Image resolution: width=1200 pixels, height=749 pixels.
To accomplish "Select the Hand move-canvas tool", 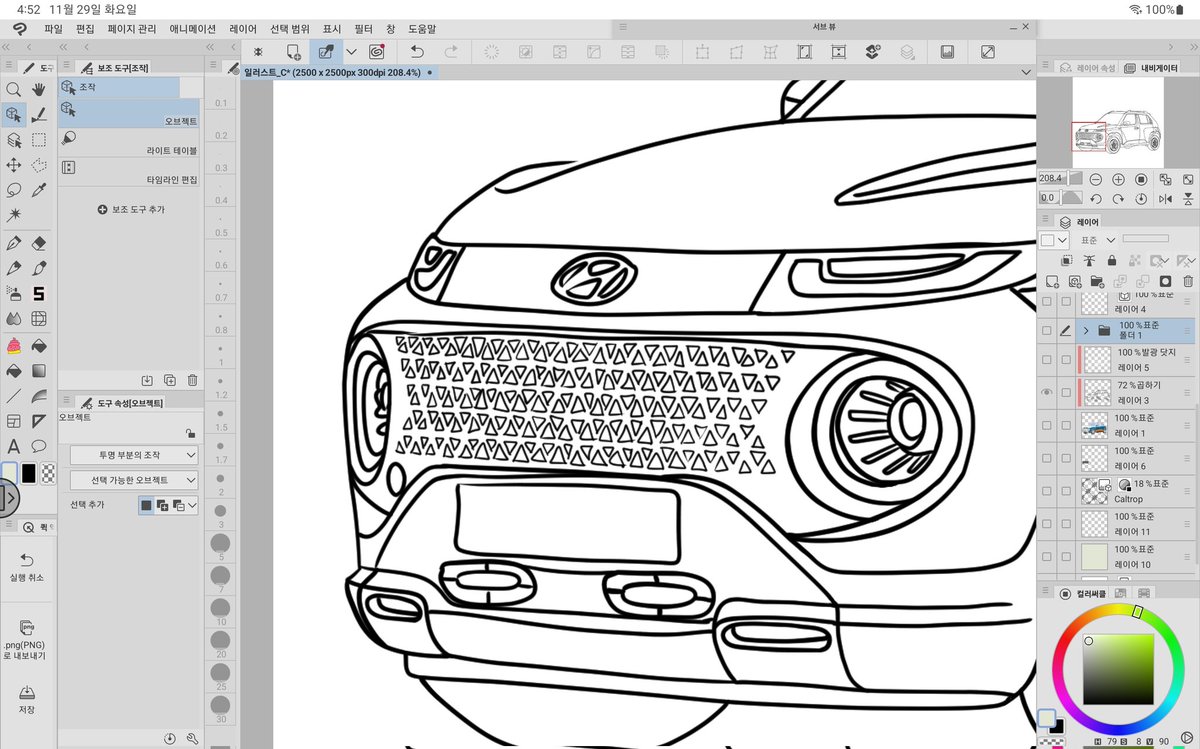I will point(39,89).
